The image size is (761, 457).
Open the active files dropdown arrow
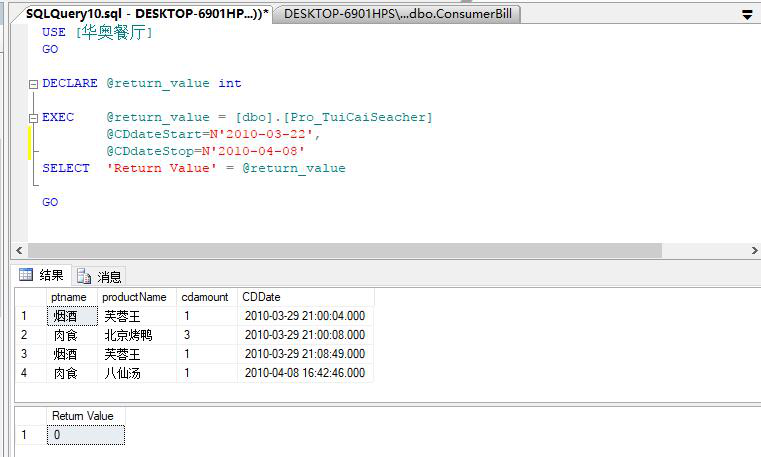point(747,15)
